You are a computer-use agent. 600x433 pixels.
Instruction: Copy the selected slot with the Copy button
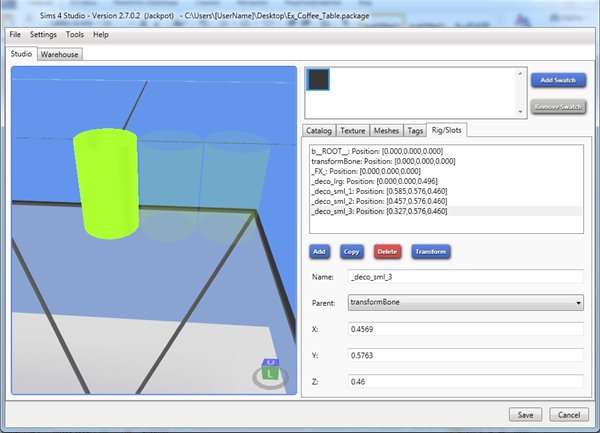(351, 251)
